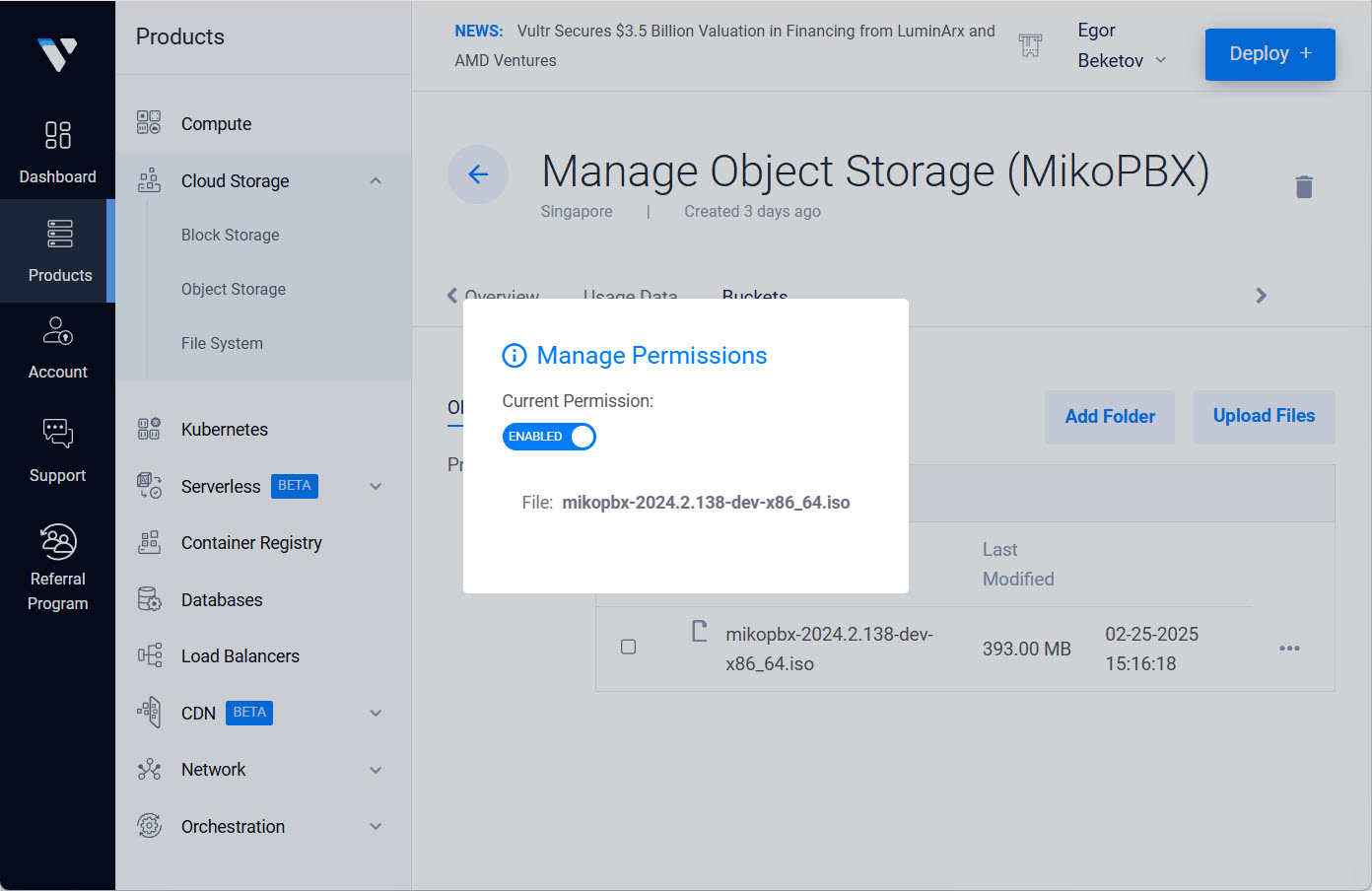Viewport: 1372px width, 891px height.
Task: Toggle the ENABLED permission switch
Action: coord(549,437)
